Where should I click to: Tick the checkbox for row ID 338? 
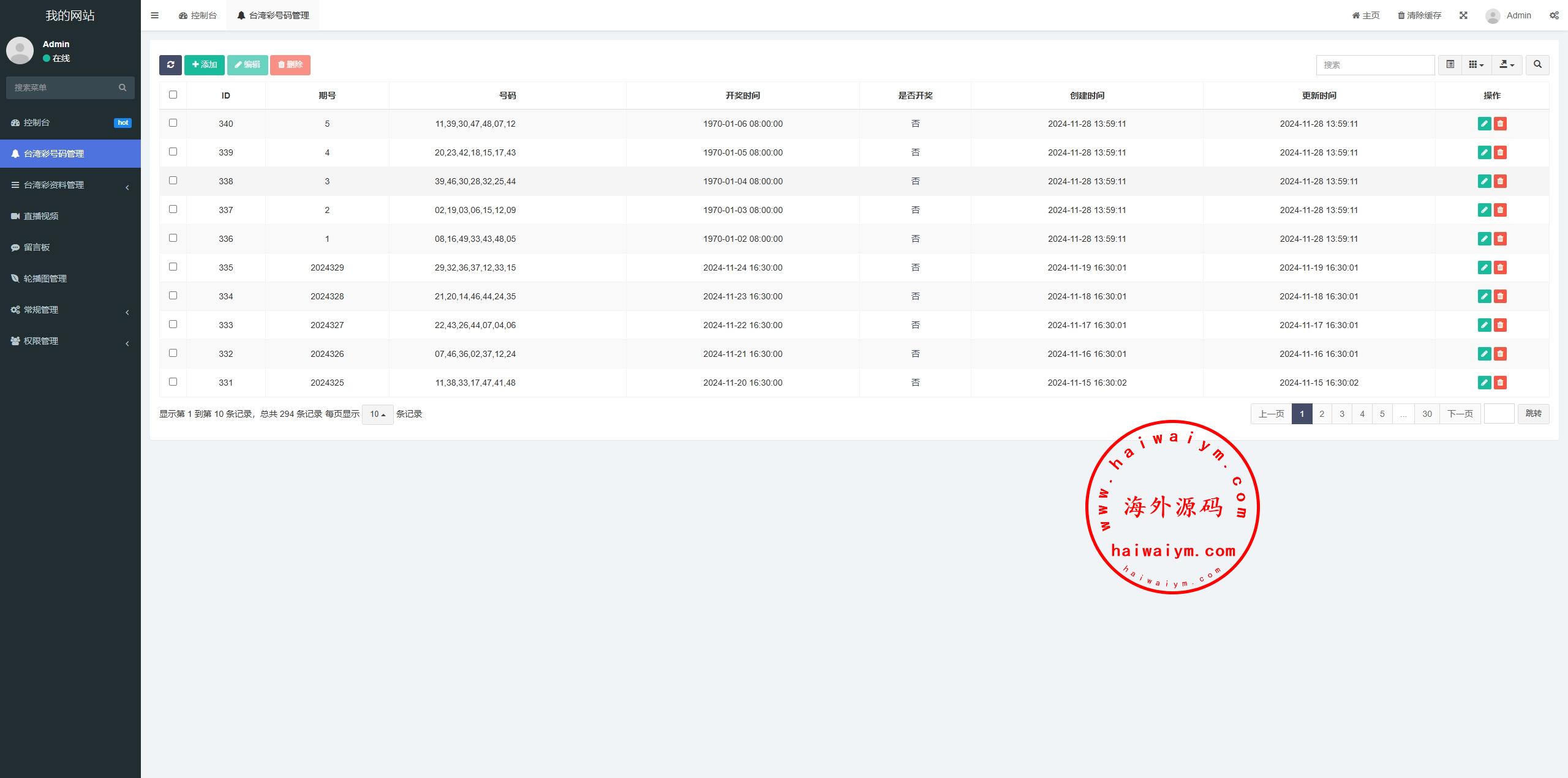pos(173,181)
